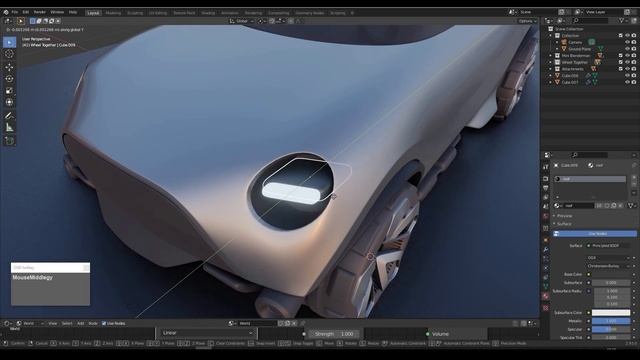Click the Subsurface Color swatch
Image resolution: width=640 pixels, height=360 pixels.
pyautogui.click(x=611, y=313)
